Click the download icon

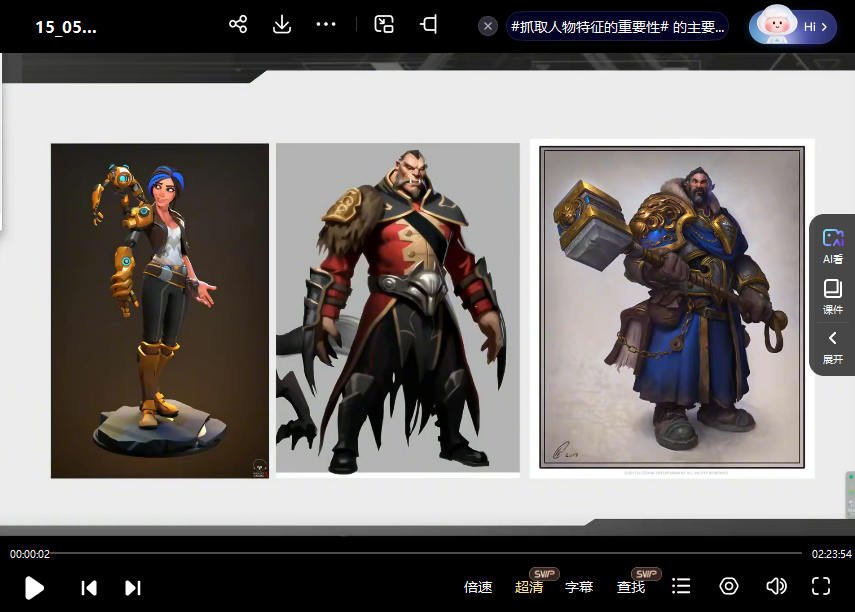click(282, 25)
